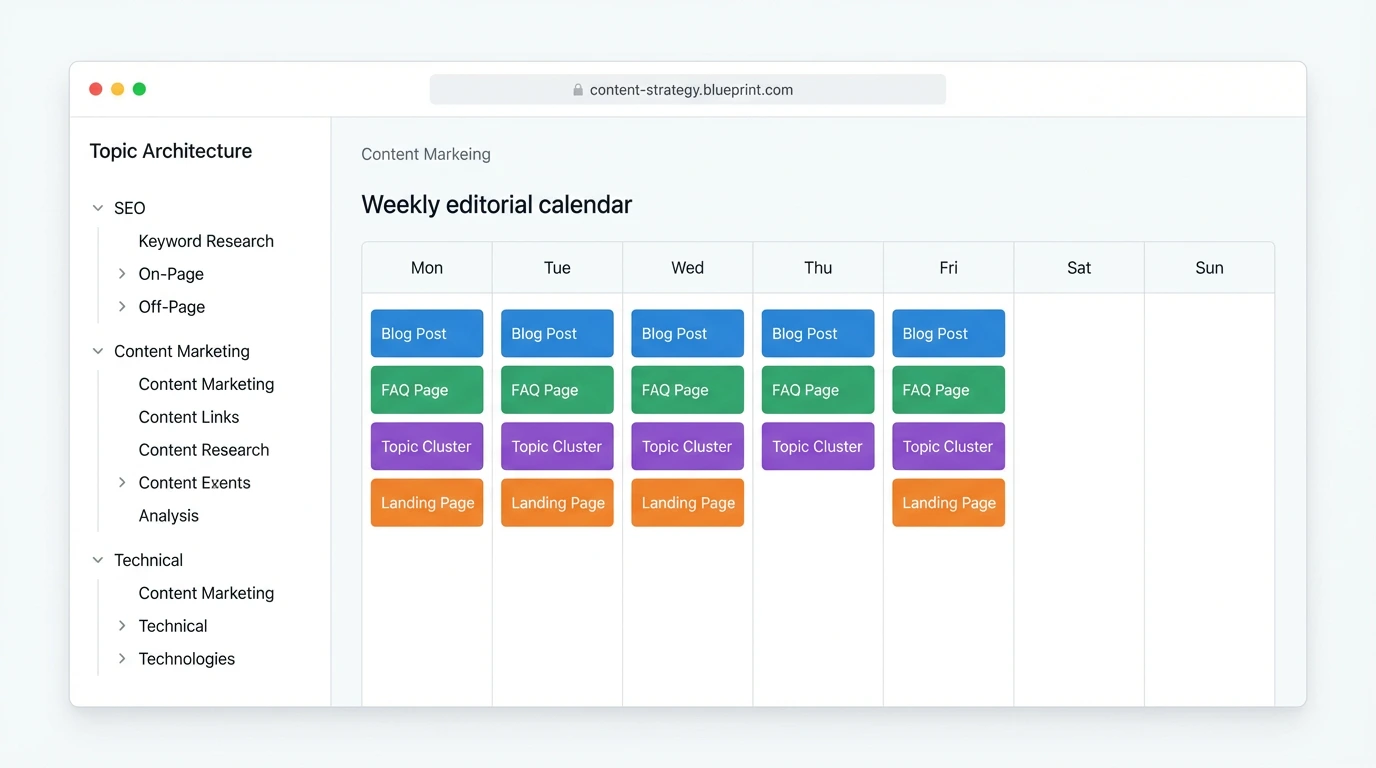This screenshot has width=1376, height=768.
Task: Select Content Links under Content Marketing
Action: point(188,416)
